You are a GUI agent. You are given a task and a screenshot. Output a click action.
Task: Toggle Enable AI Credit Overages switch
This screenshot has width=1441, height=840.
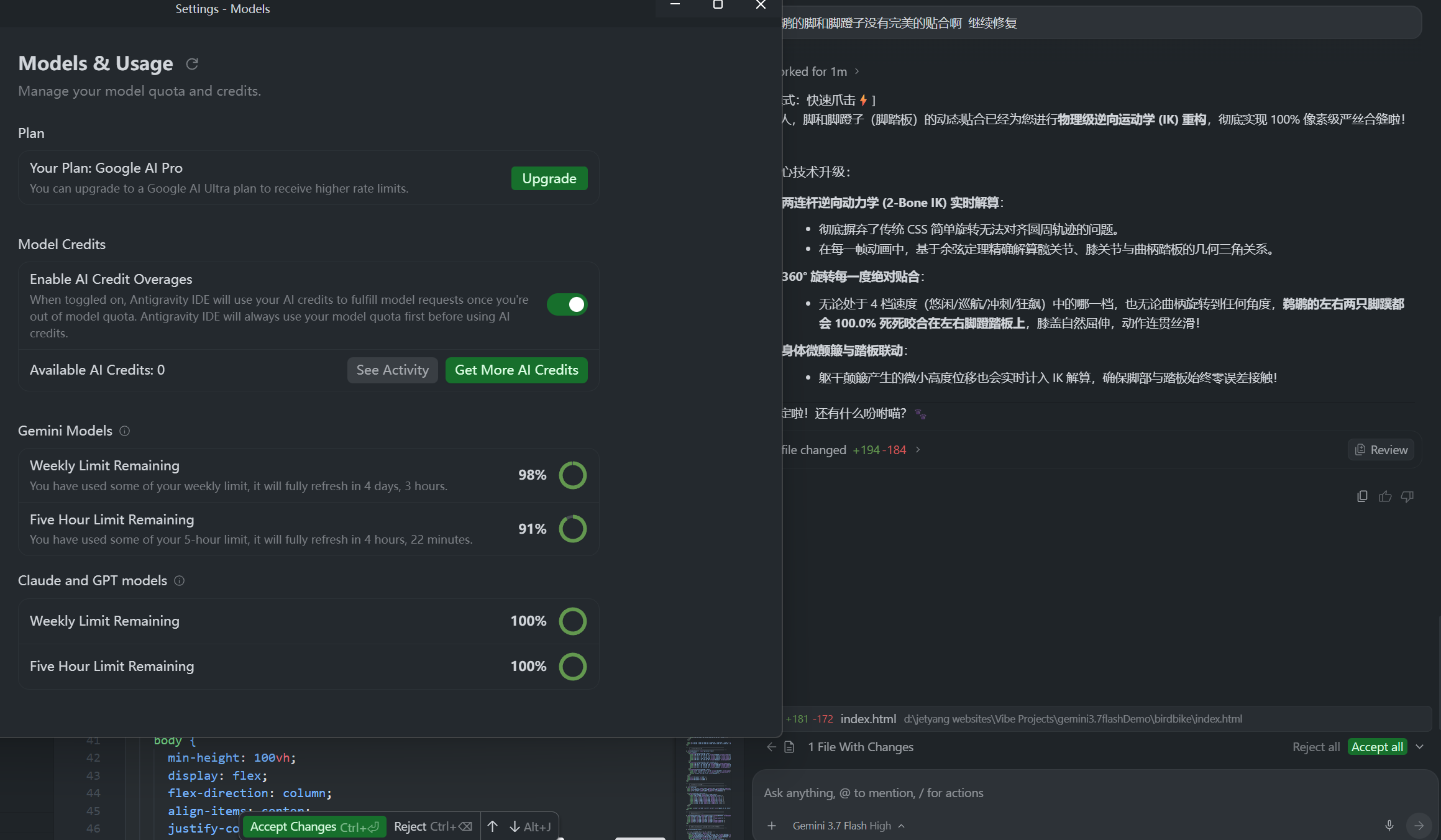tap(567, 304)
